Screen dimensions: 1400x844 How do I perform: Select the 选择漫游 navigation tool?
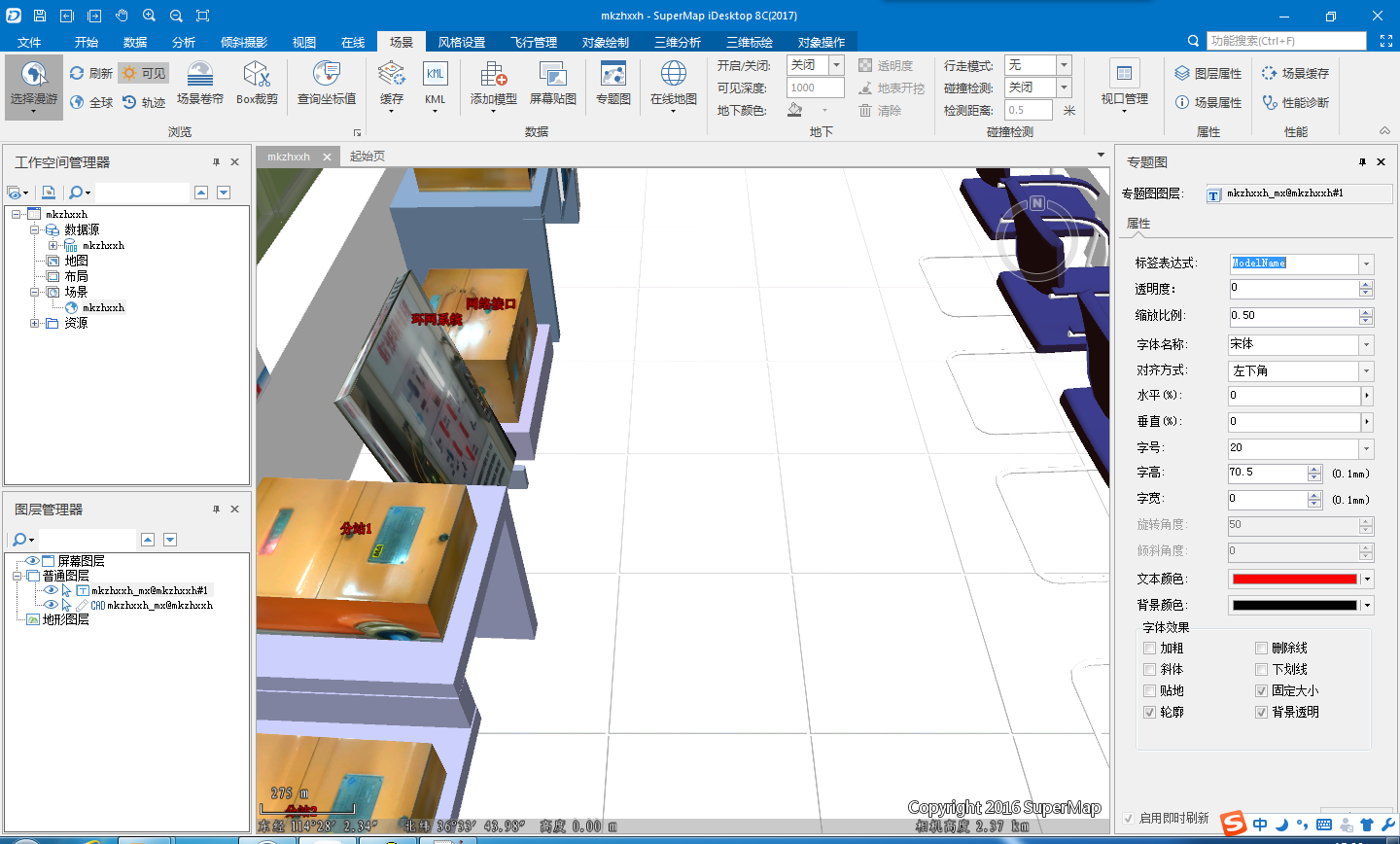pos(34,87)
